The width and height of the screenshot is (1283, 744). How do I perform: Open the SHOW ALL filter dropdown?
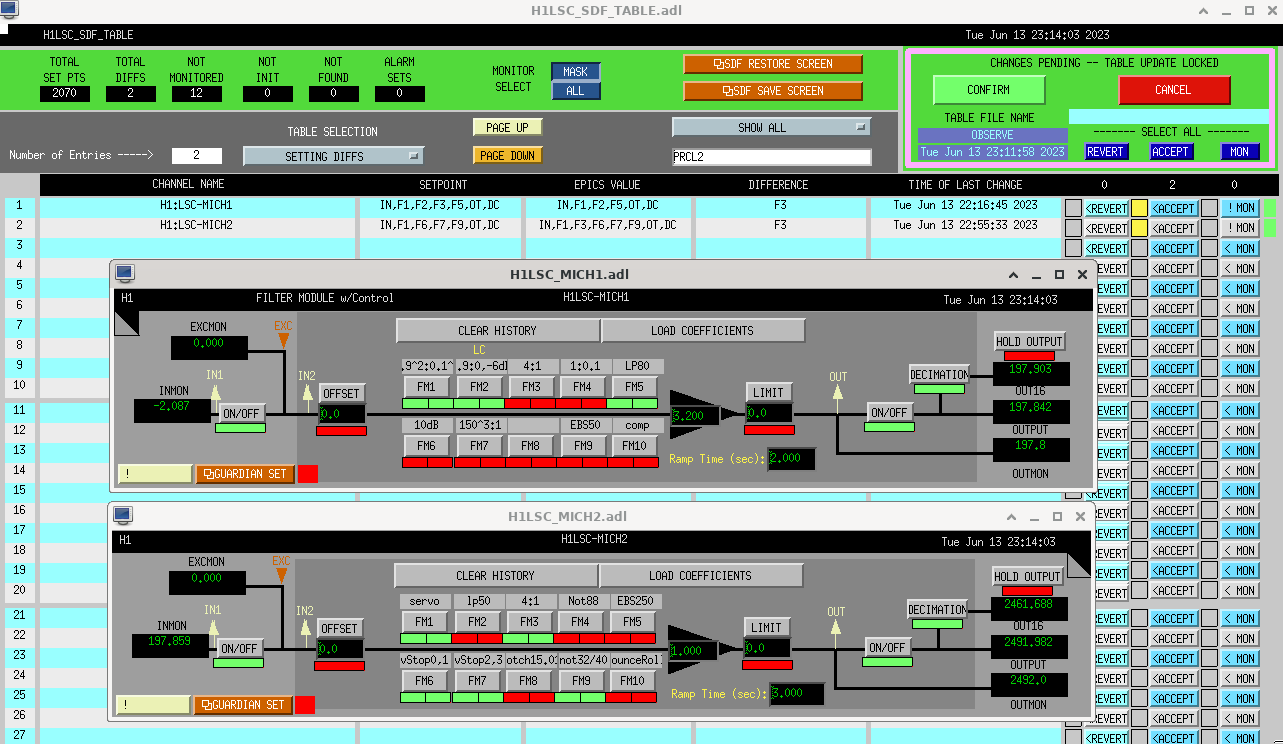pyautogui.click(x=770, y=128)
